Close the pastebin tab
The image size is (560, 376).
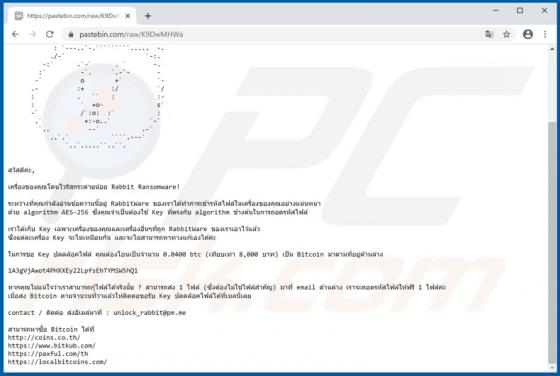coord(128,16)
